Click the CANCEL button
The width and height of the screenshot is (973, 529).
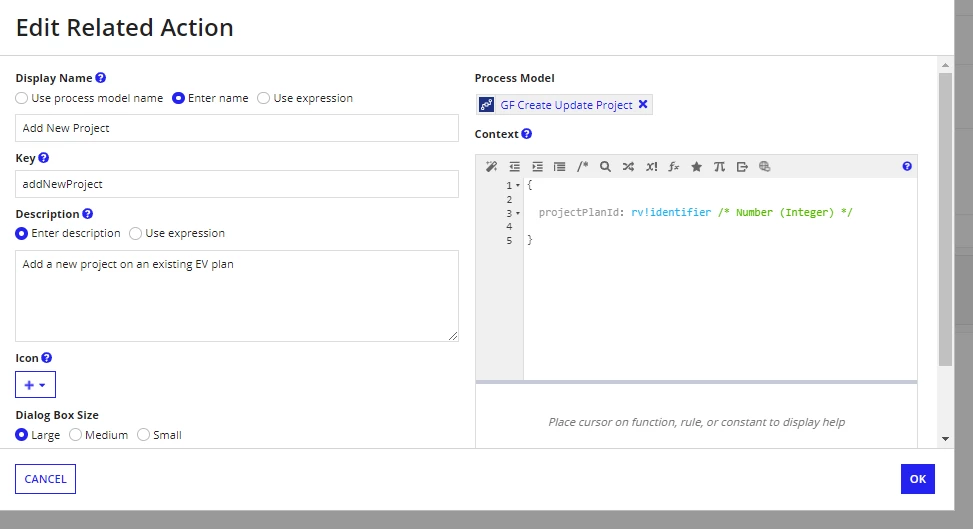(x=45, y=479)
